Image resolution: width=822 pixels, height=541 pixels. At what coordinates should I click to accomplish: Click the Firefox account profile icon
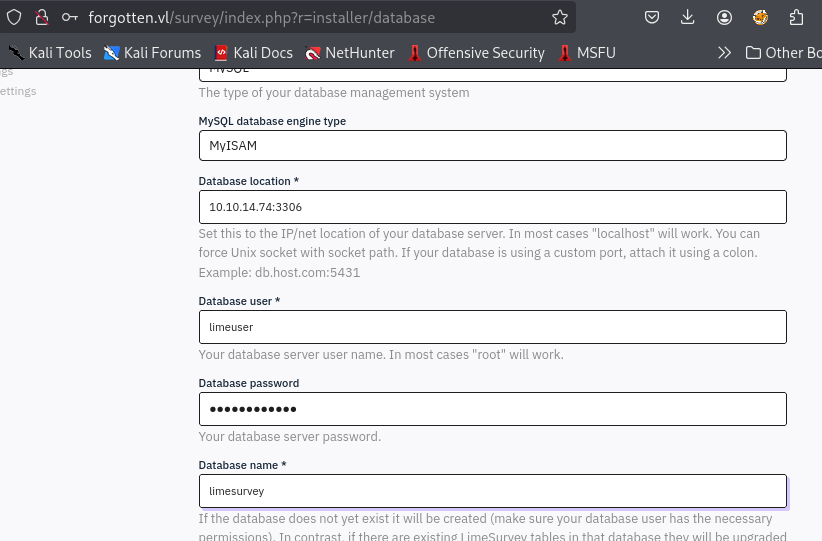[724, 17]
